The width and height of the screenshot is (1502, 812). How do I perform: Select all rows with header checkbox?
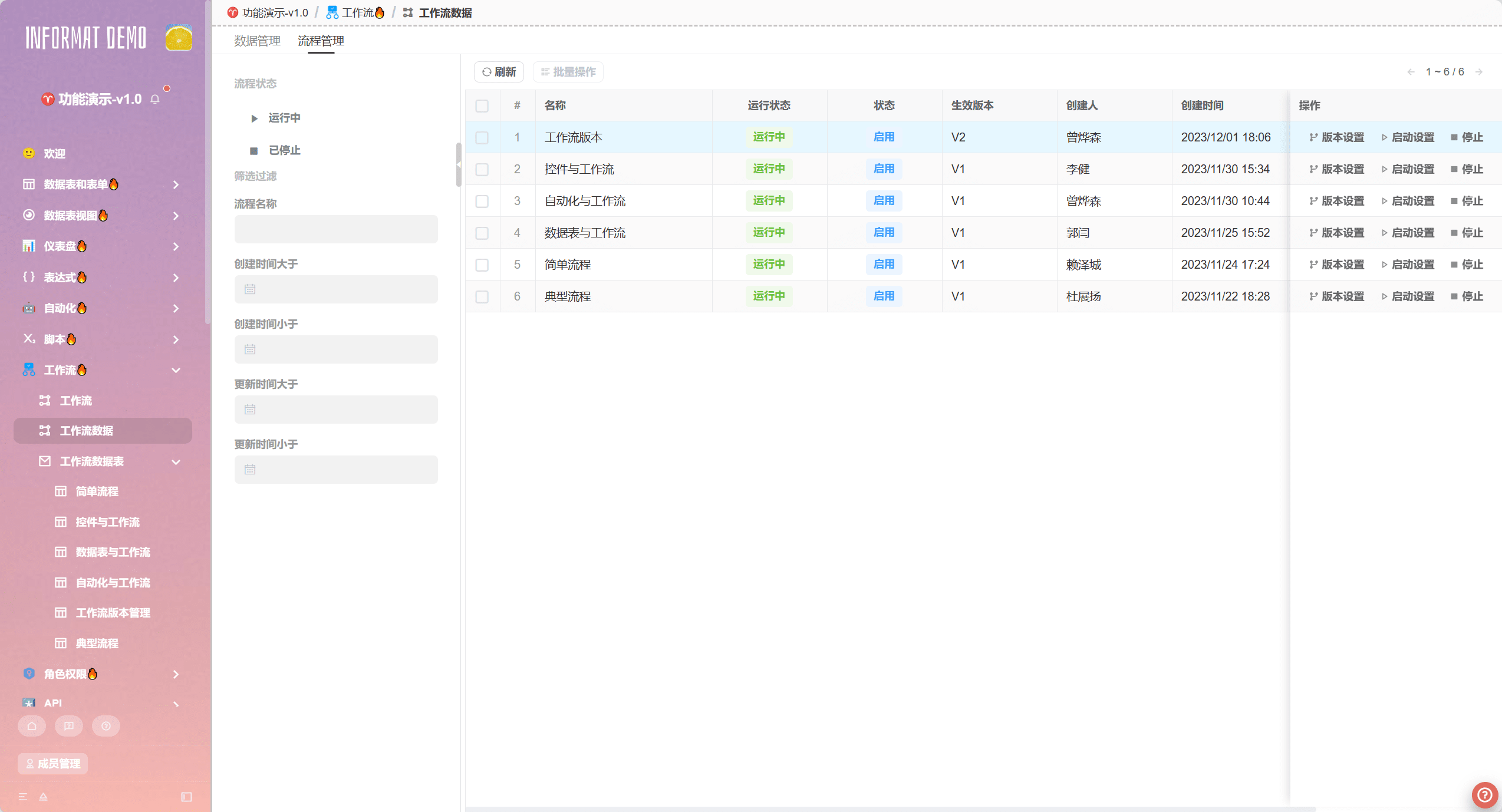[x=482, y=105]
